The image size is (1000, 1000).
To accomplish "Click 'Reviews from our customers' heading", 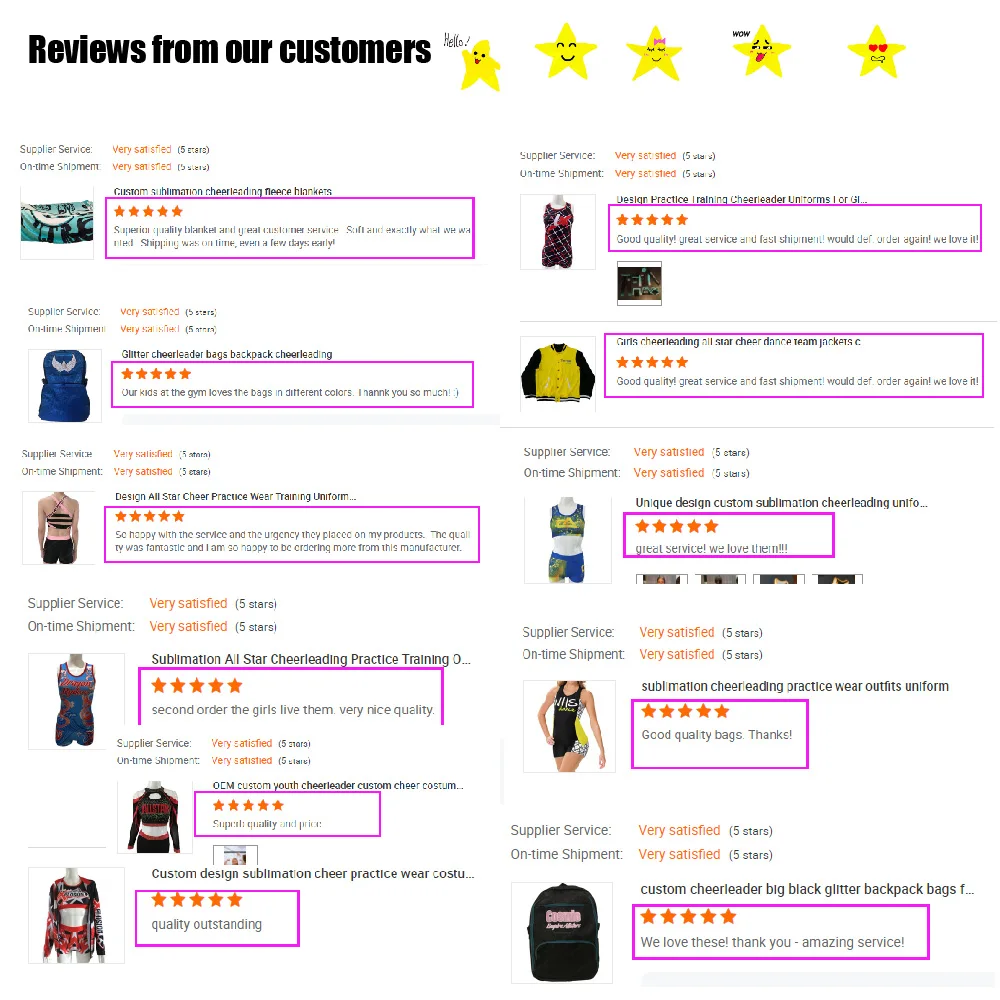I will [230, 50].
